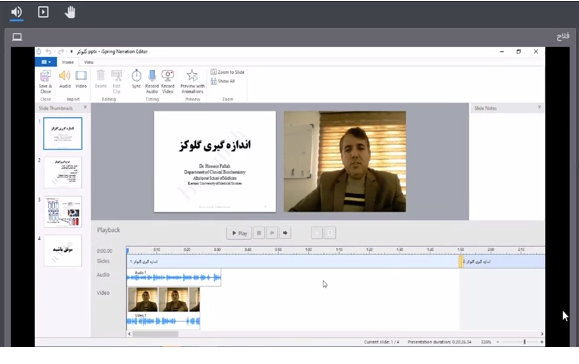
Task: Click the Slide Notes text area
Action: point(507,166)
